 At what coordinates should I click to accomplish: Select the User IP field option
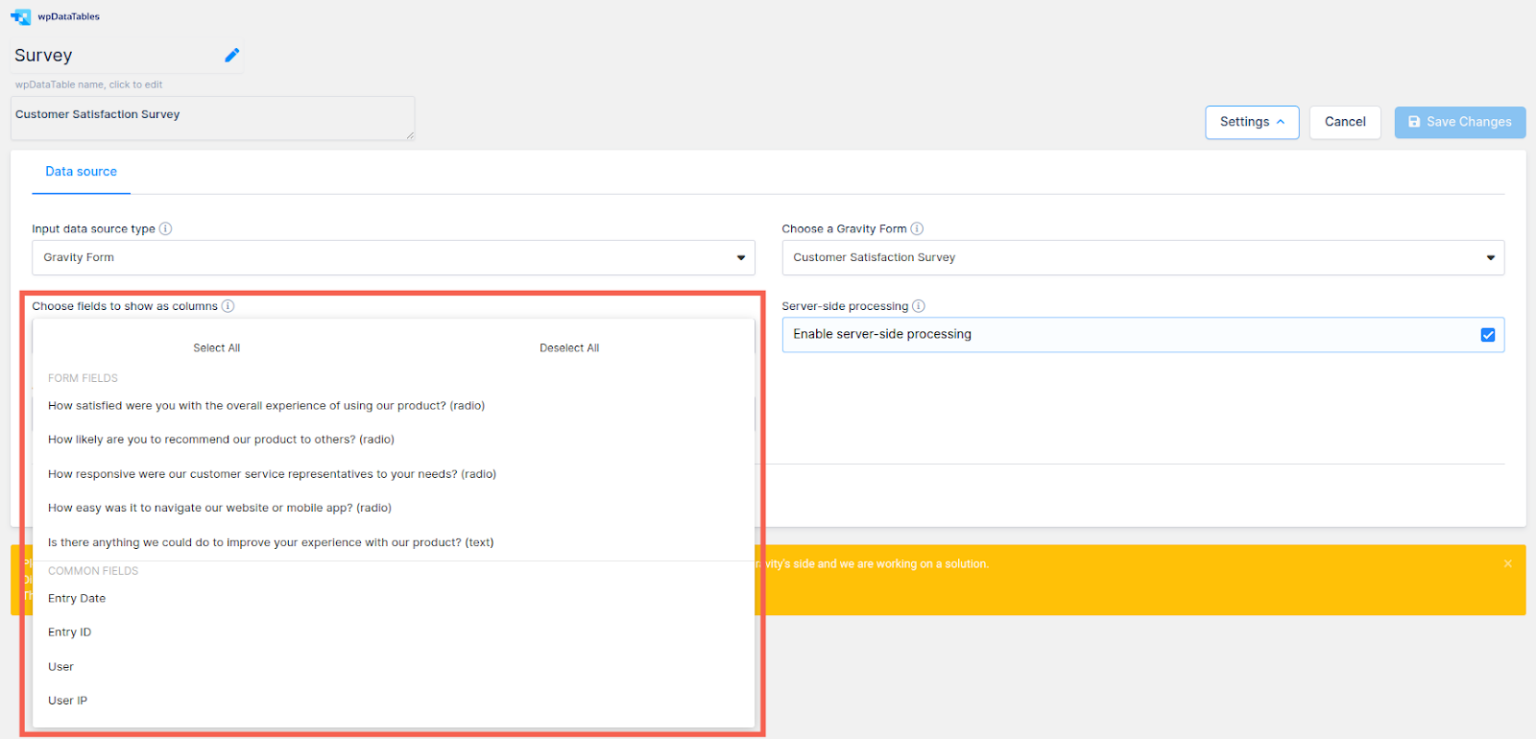68,700
